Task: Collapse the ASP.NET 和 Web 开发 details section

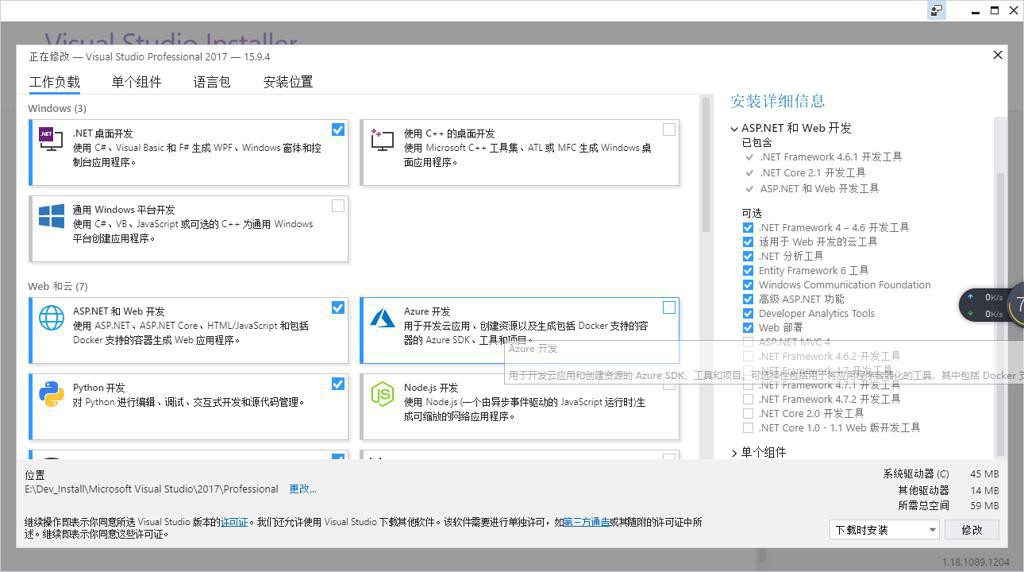Action: click(734, 129)
